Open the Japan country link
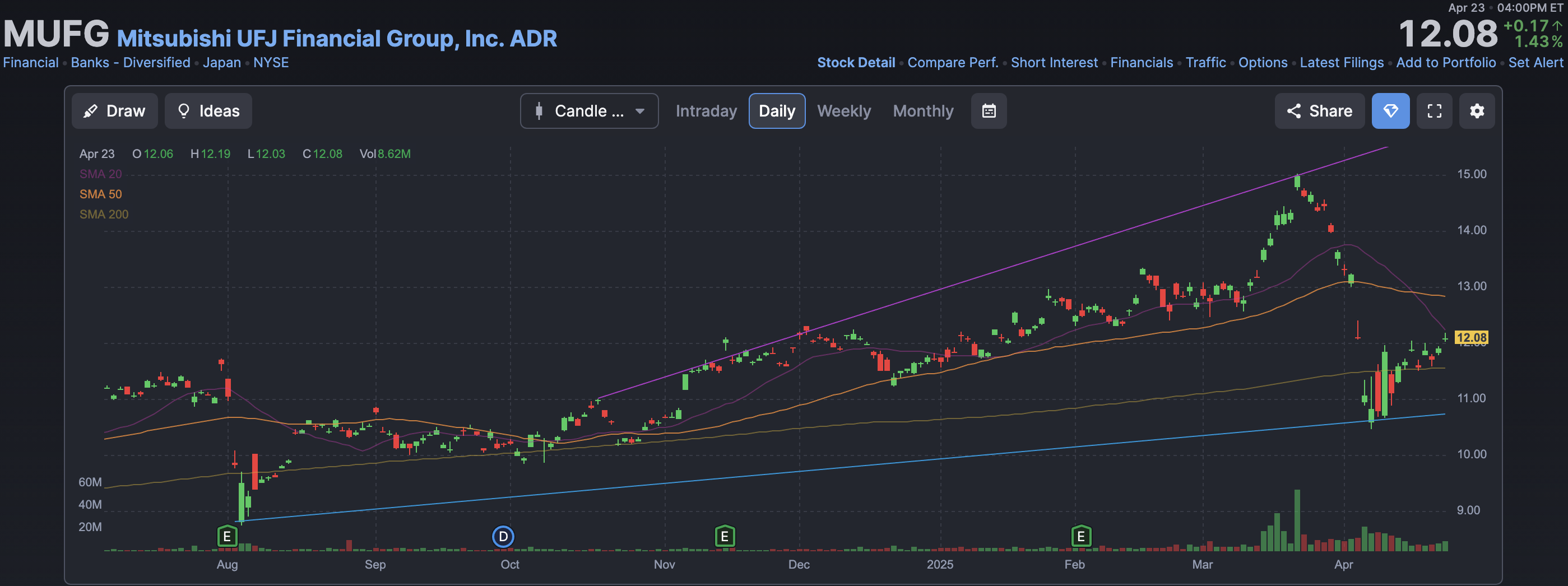The width and height of the screenshot is (1568, 586). tap(221, 63)
